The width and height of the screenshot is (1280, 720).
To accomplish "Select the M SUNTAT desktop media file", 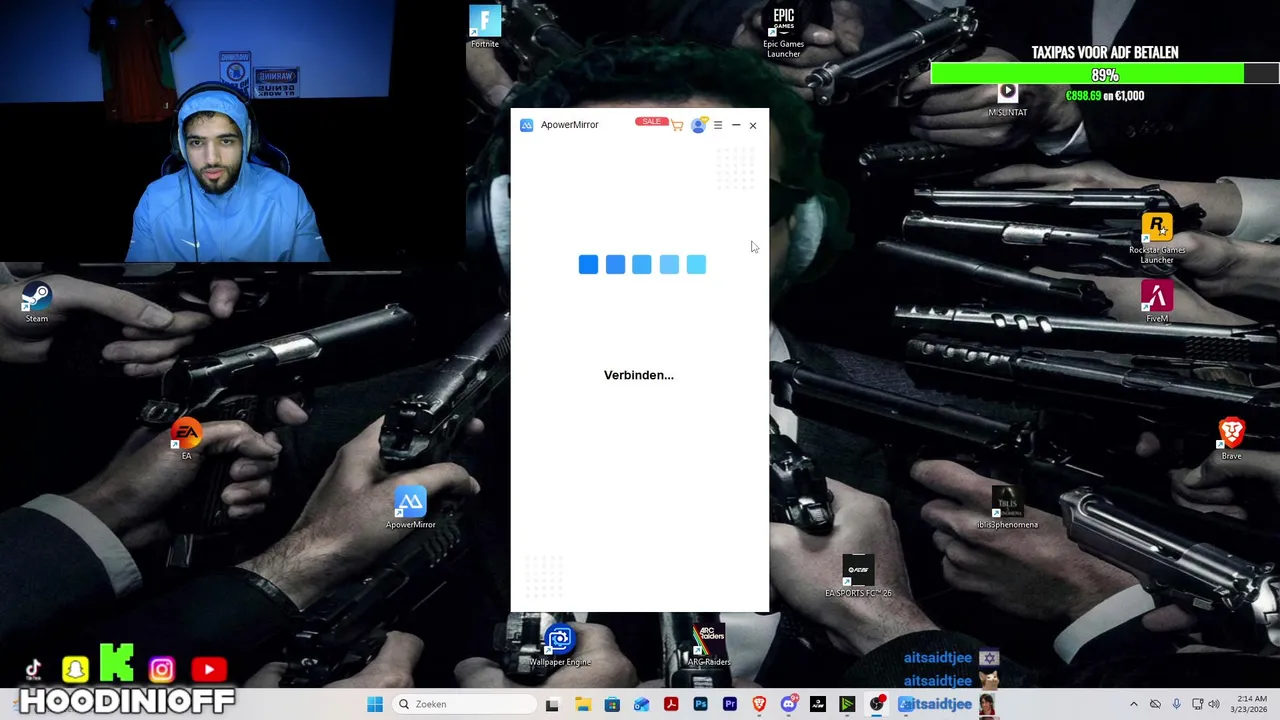I will [x=1007, y=98].
